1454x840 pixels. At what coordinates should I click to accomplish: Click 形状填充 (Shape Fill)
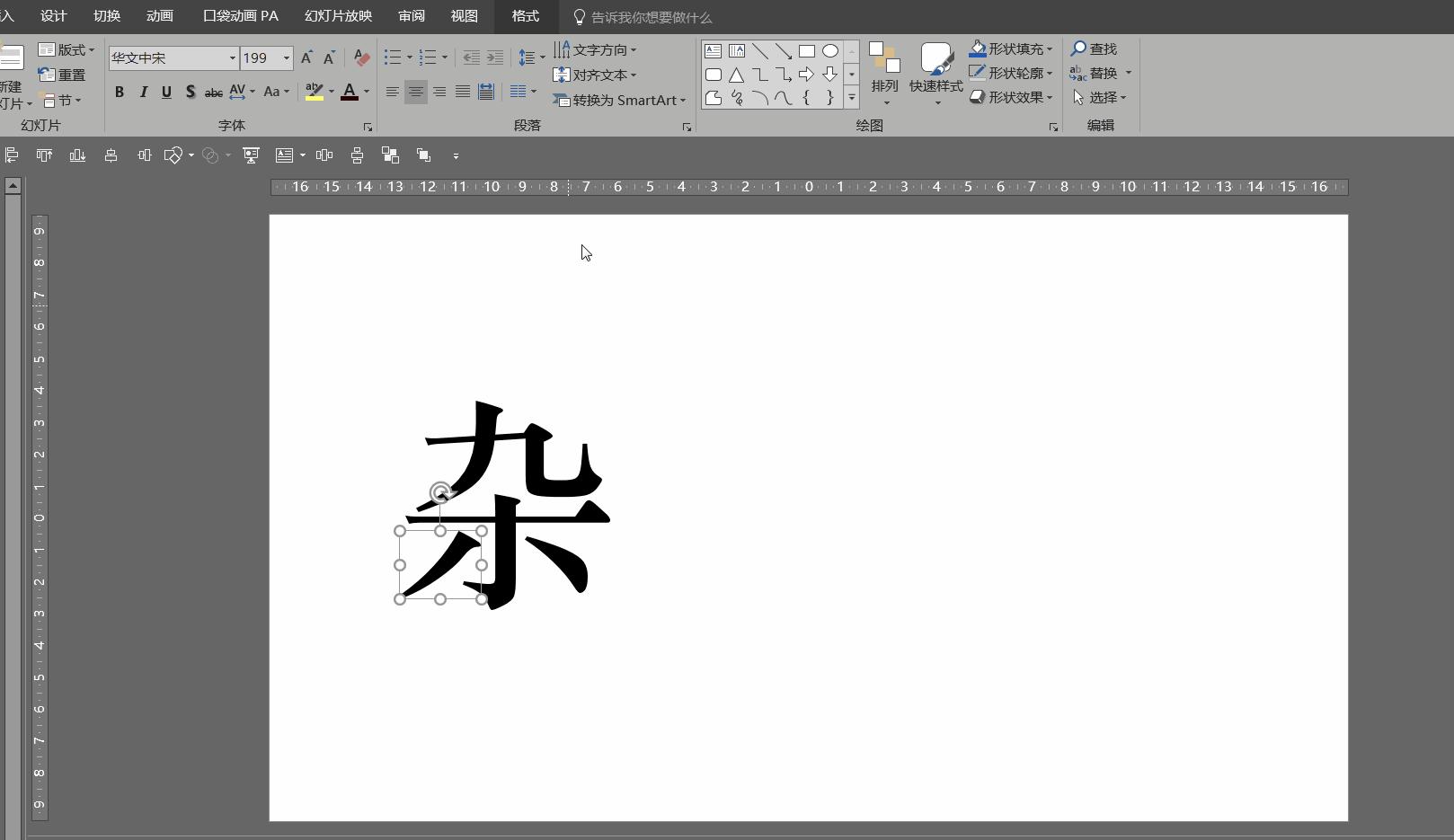[1012, 49]
